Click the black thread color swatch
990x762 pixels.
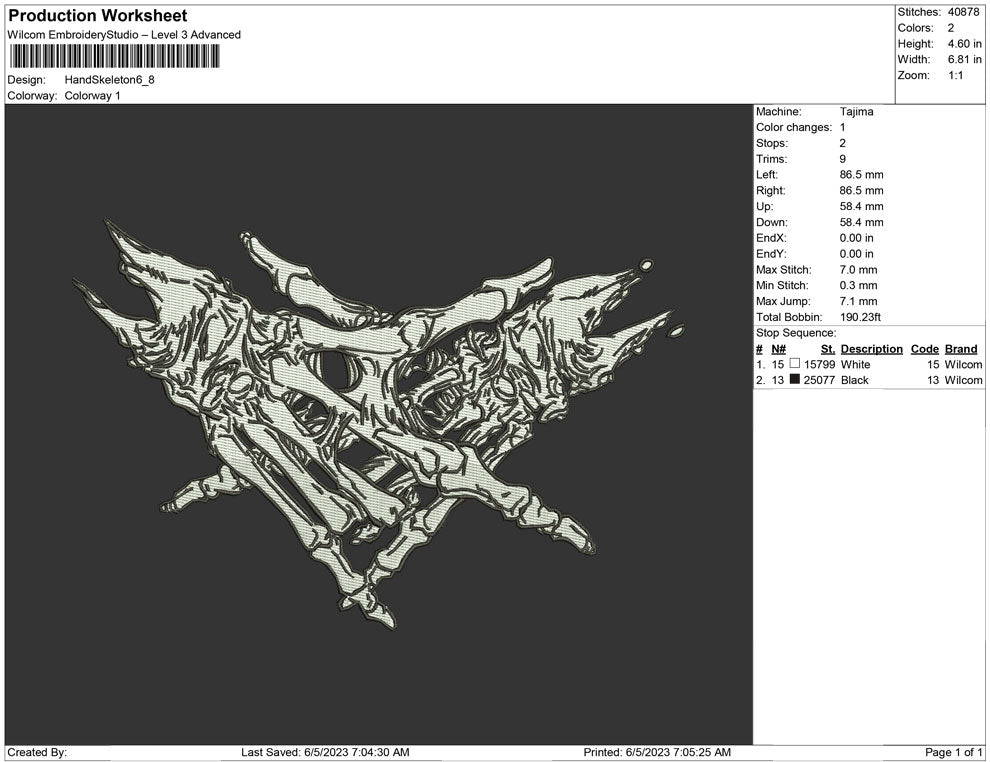(x=795, y=381)
